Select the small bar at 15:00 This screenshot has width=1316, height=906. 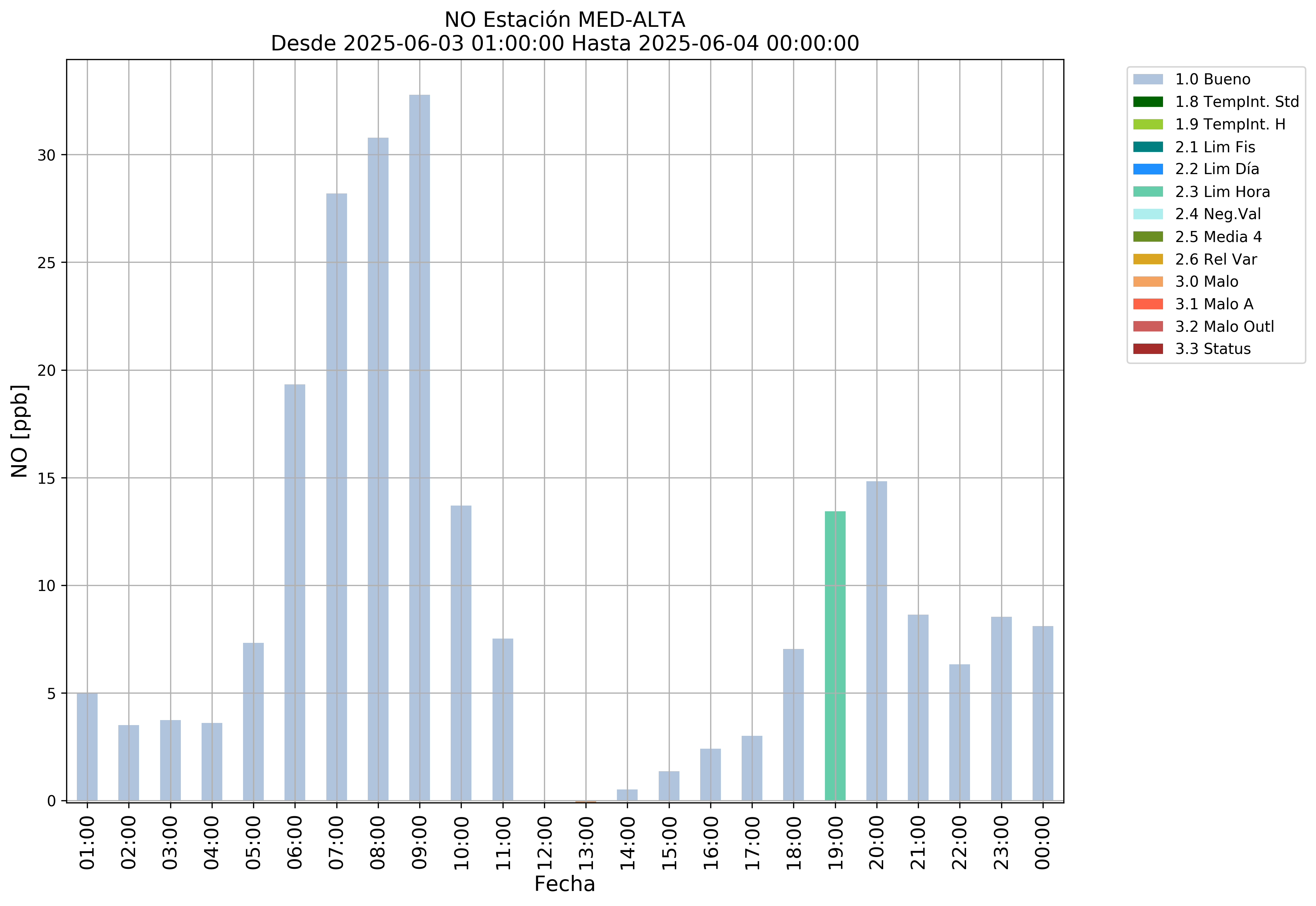[x=668, y=786]
